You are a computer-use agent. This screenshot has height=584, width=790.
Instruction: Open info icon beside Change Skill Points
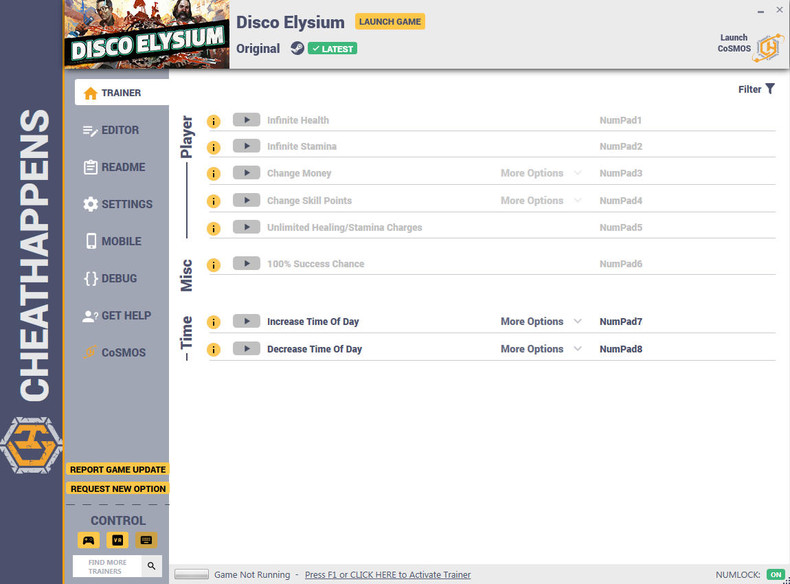coord(214,202)
